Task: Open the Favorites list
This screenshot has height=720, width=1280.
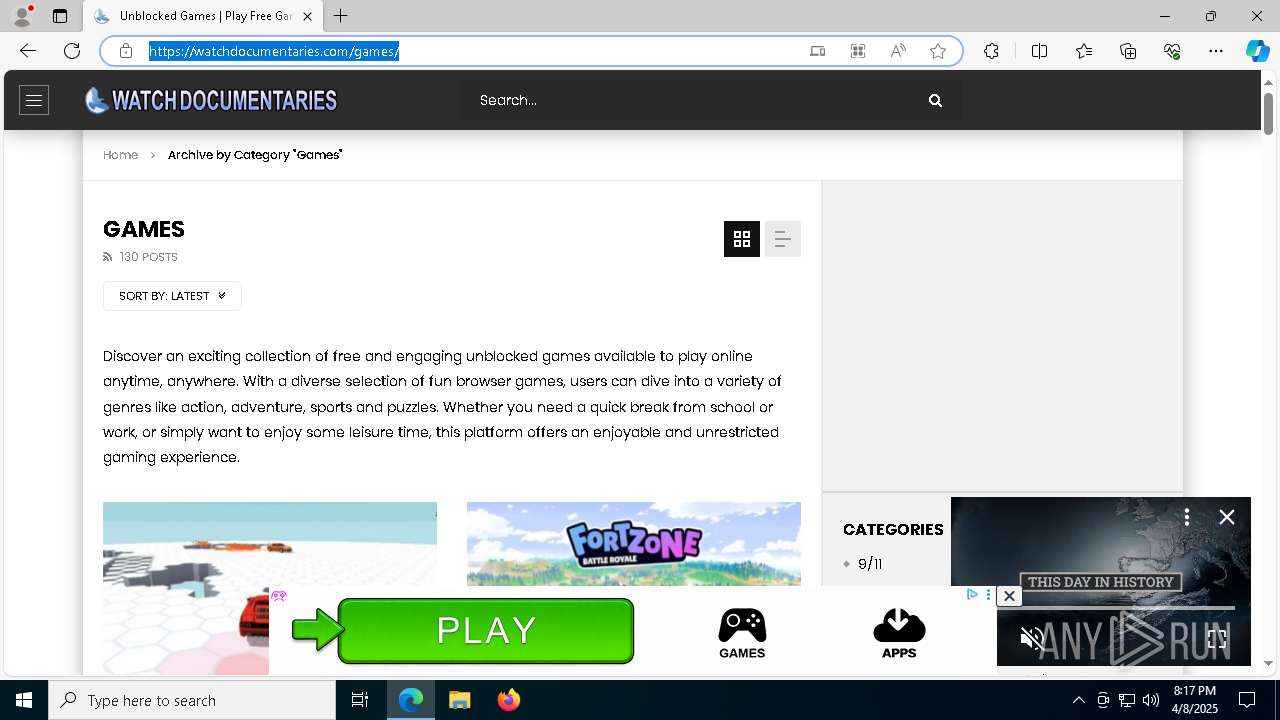Action: (1084, 51)
